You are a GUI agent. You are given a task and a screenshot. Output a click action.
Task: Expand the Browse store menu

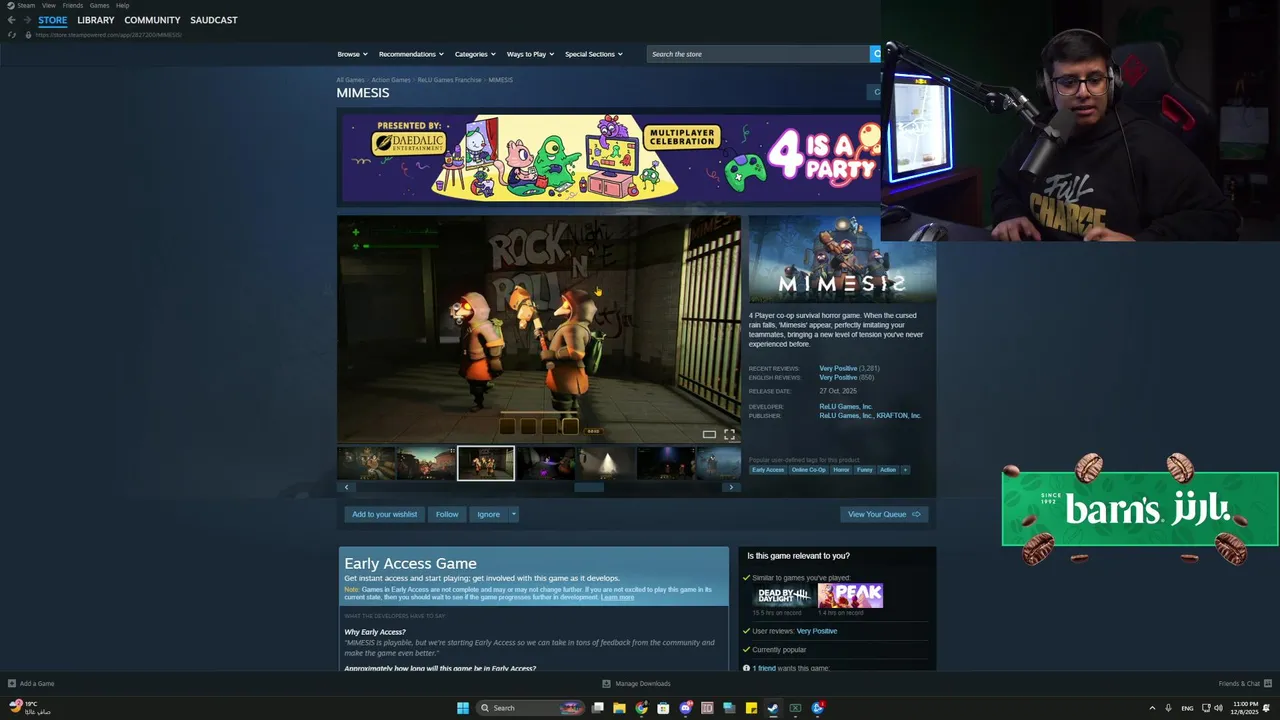tap(352, 54)
